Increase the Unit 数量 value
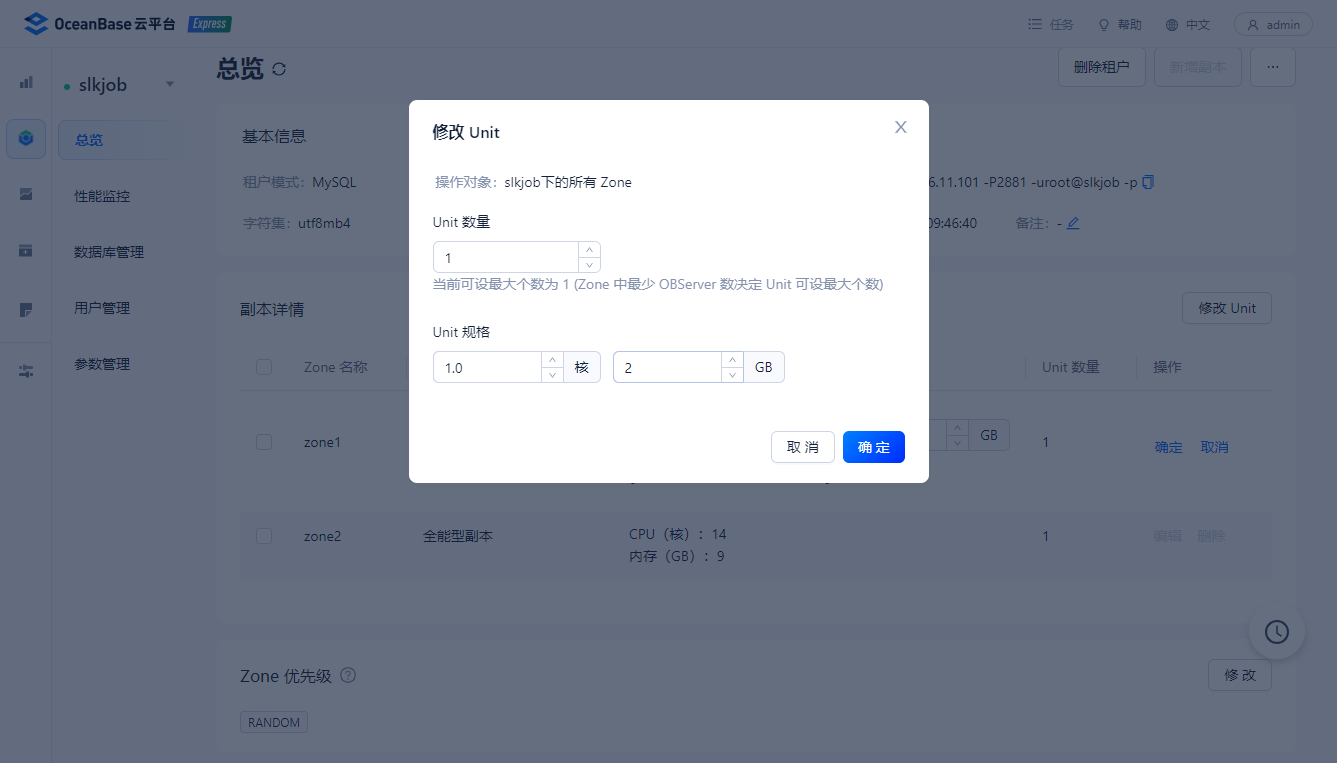 pos(590,249)
